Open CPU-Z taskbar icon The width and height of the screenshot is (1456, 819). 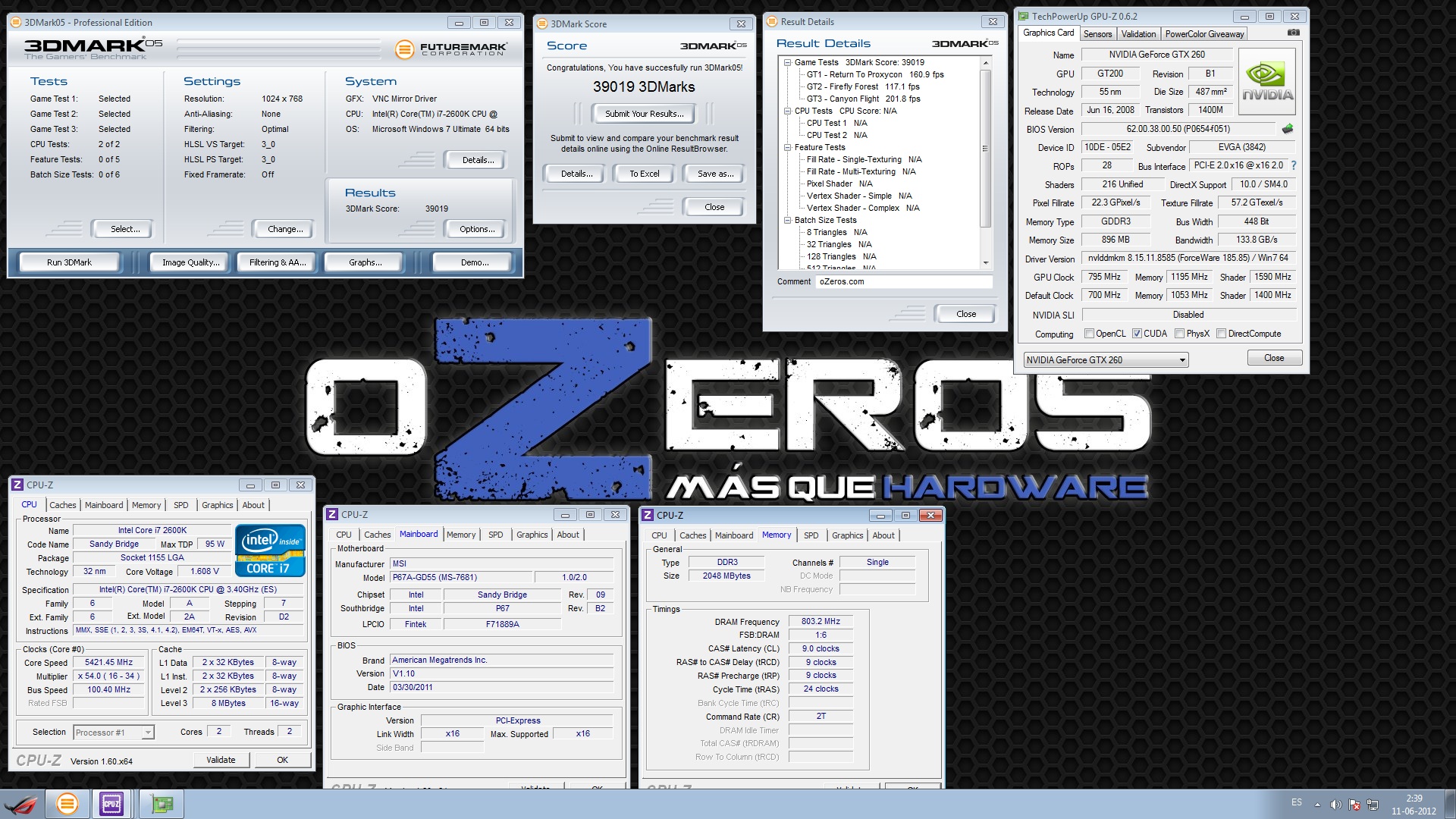pyautogui.click(x=112, y=804)
